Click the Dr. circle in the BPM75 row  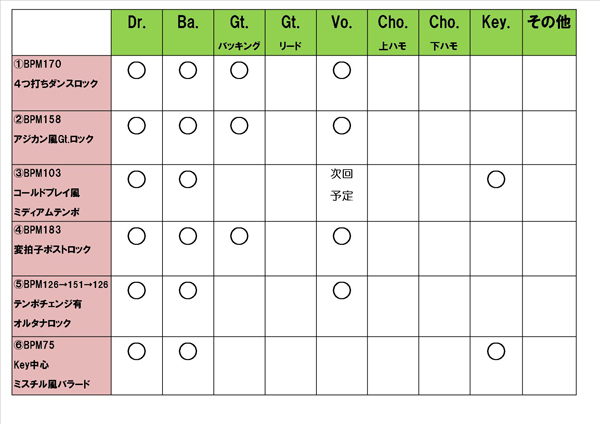pos(137,350)
